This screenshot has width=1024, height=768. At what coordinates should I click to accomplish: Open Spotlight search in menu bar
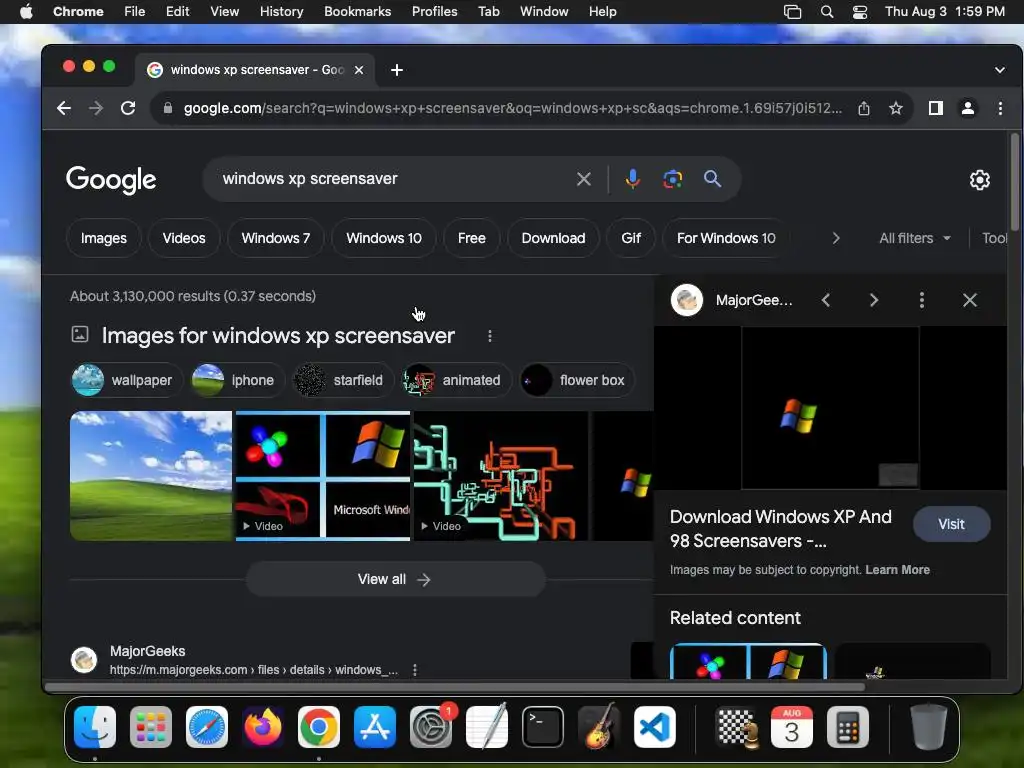tap(827, 12)
